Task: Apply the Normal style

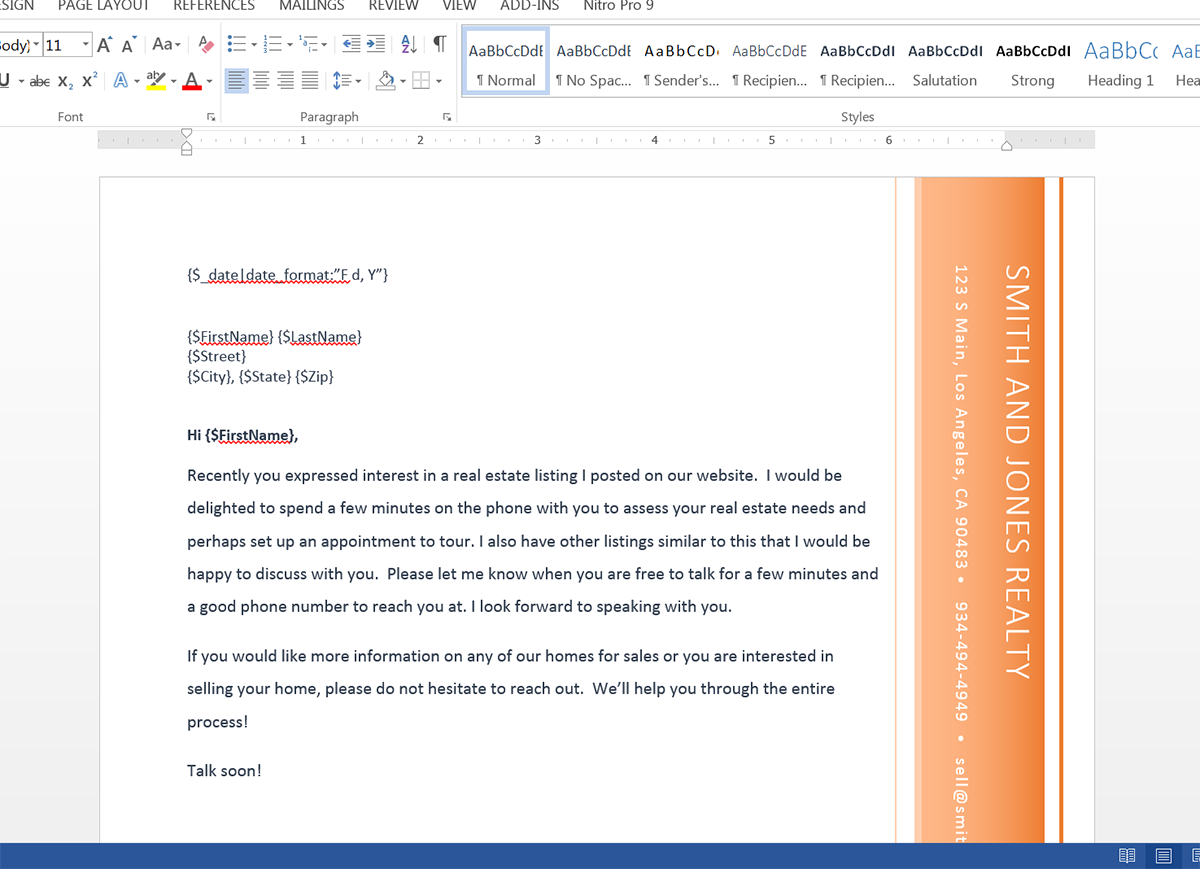Action: click(x=506, y=62)
